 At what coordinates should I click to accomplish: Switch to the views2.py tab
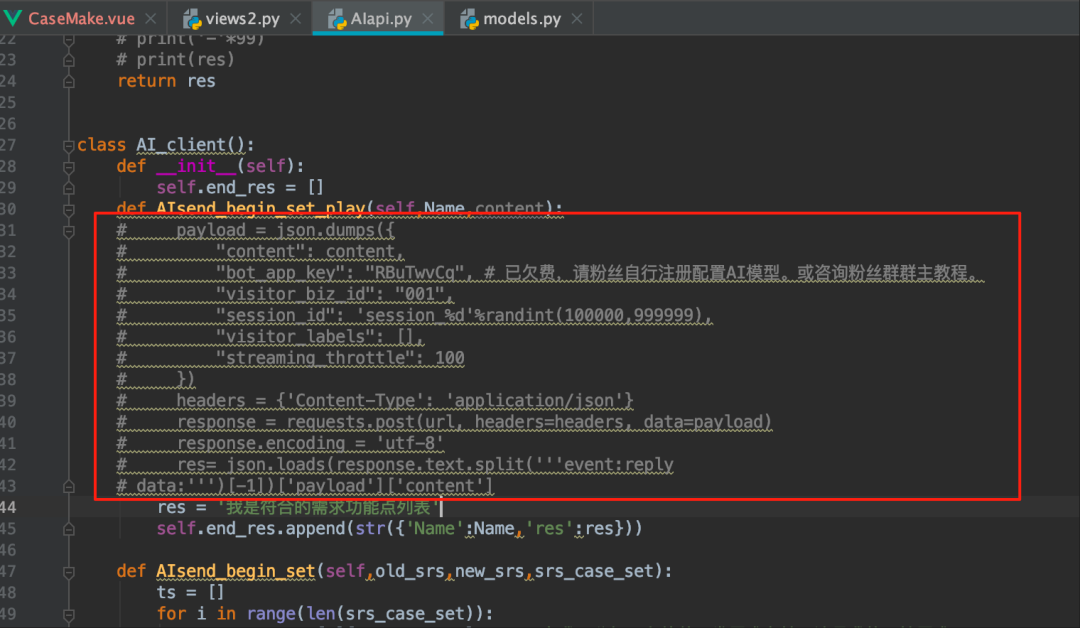pos(242,19)
